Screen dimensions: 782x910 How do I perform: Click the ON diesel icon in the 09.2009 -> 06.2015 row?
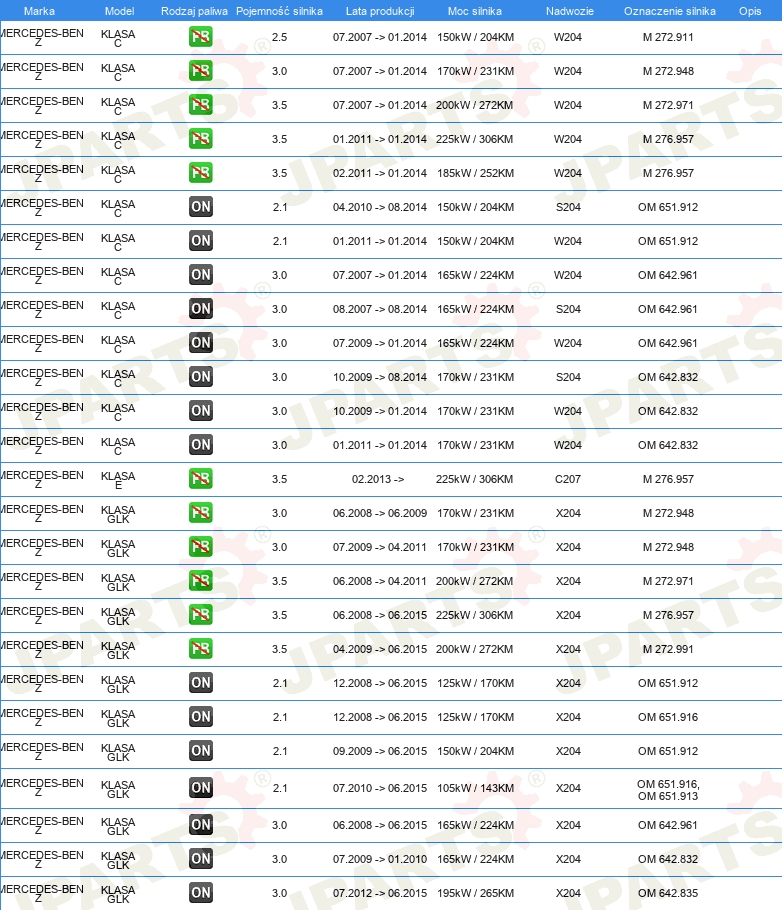(x=200, y=751)
